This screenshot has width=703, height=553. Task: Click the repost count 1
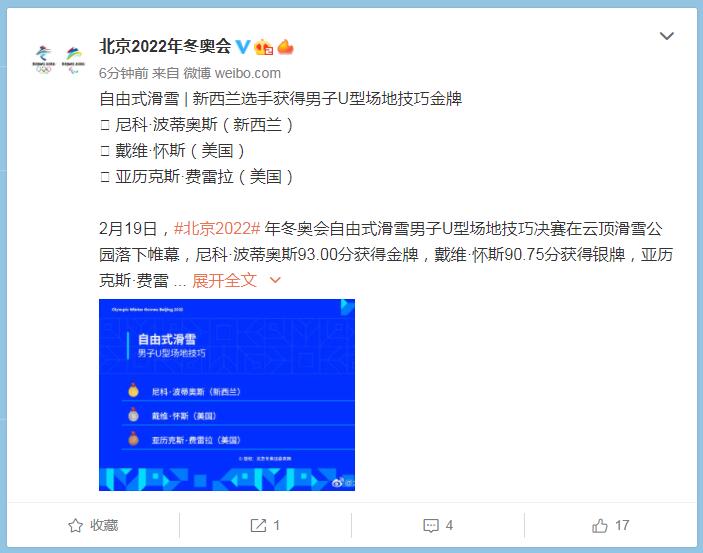276,525
